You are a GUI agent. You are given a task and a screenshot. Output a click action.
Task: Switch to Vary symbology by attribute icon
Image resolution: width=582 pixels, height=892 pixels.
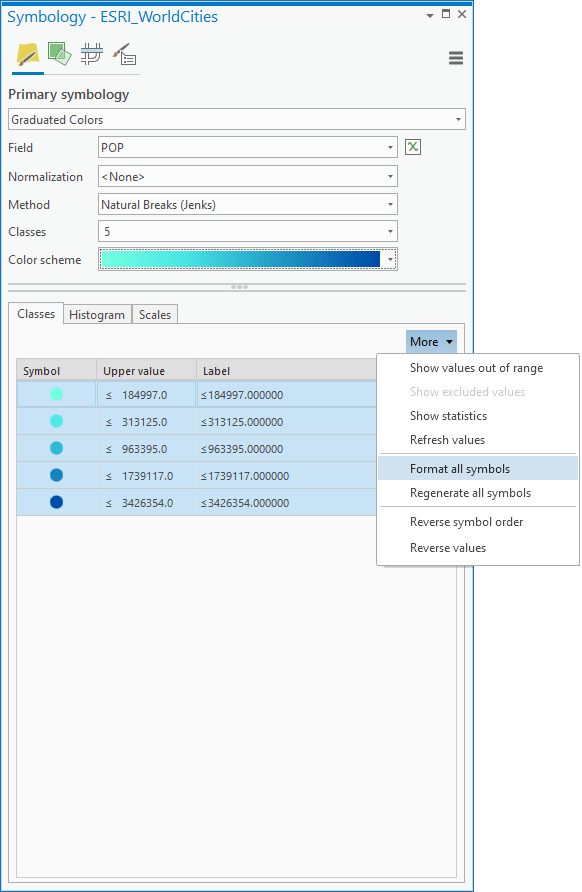click(59, 54)
